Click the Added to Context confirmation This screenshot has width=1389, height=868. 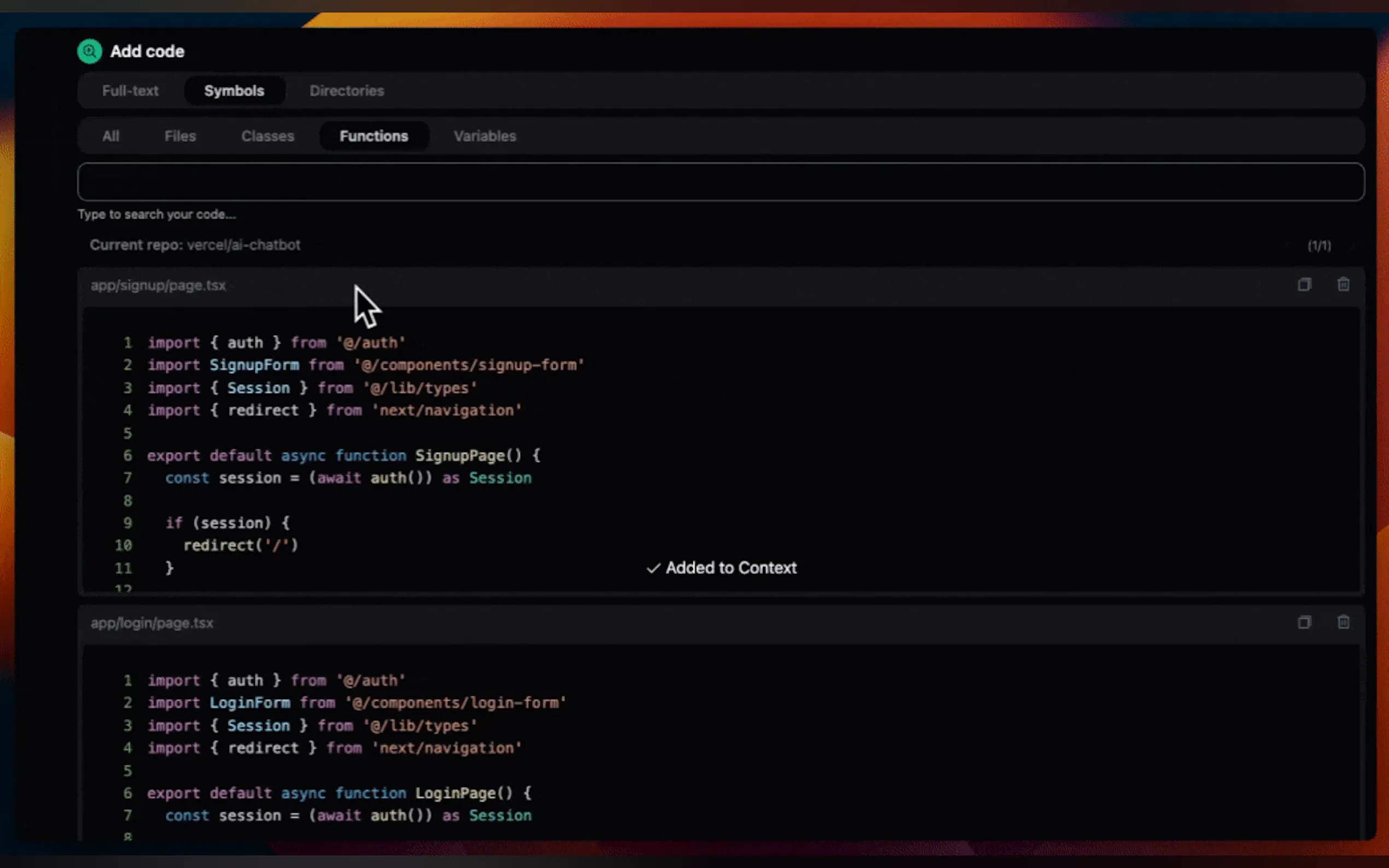point(722,568)
